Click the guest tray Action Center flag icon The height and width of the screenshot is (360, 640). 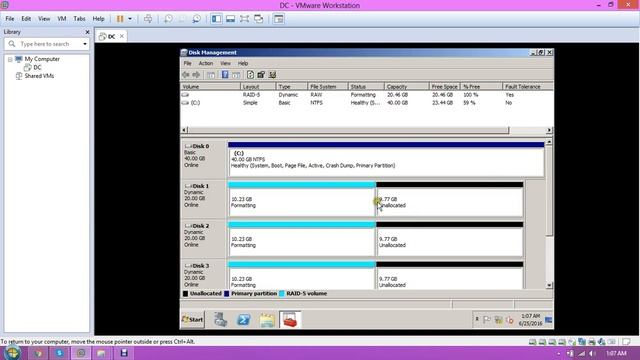click(487, 320)
